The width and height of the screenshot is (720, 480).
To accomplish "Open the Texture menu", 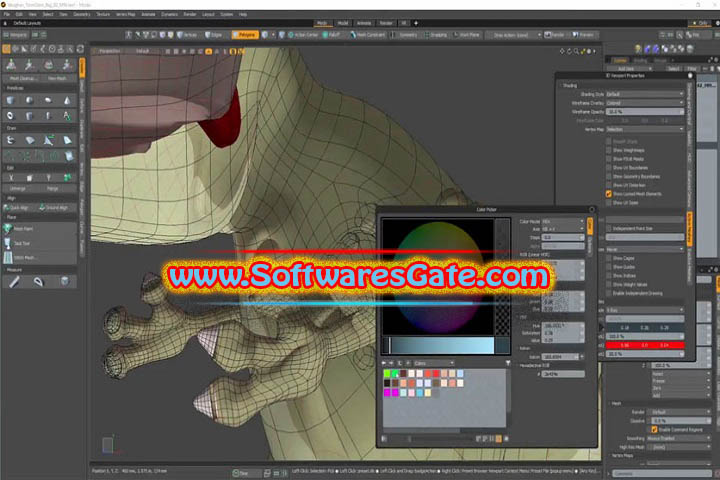I will tap(103, 14).
